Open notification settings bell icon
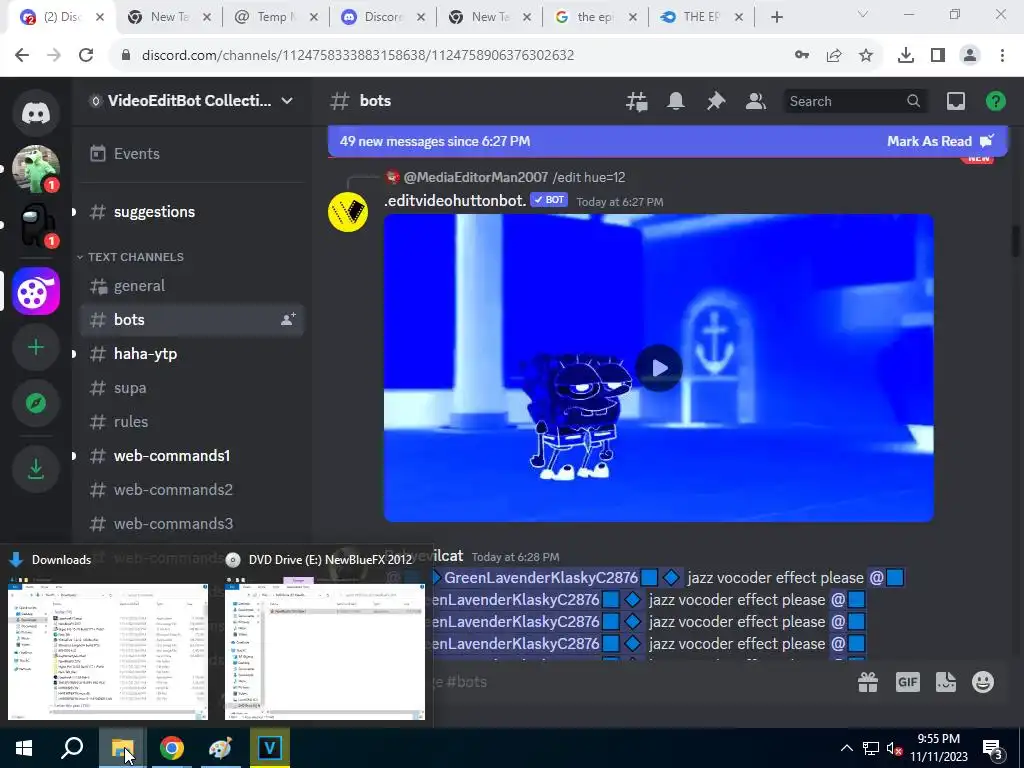 coord(676,101)
